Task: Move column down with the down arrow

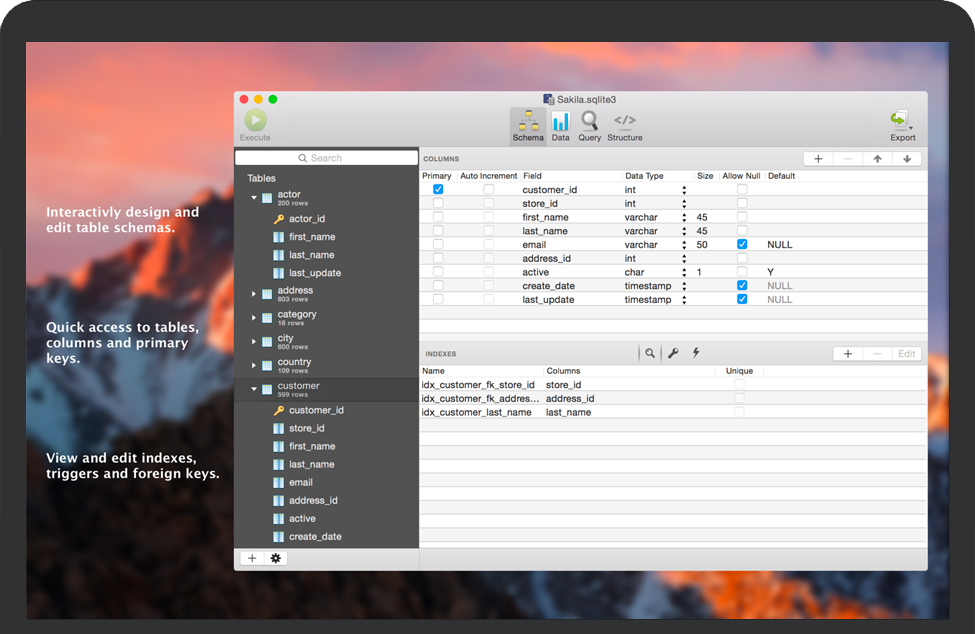Action: [x=907, y=159]
